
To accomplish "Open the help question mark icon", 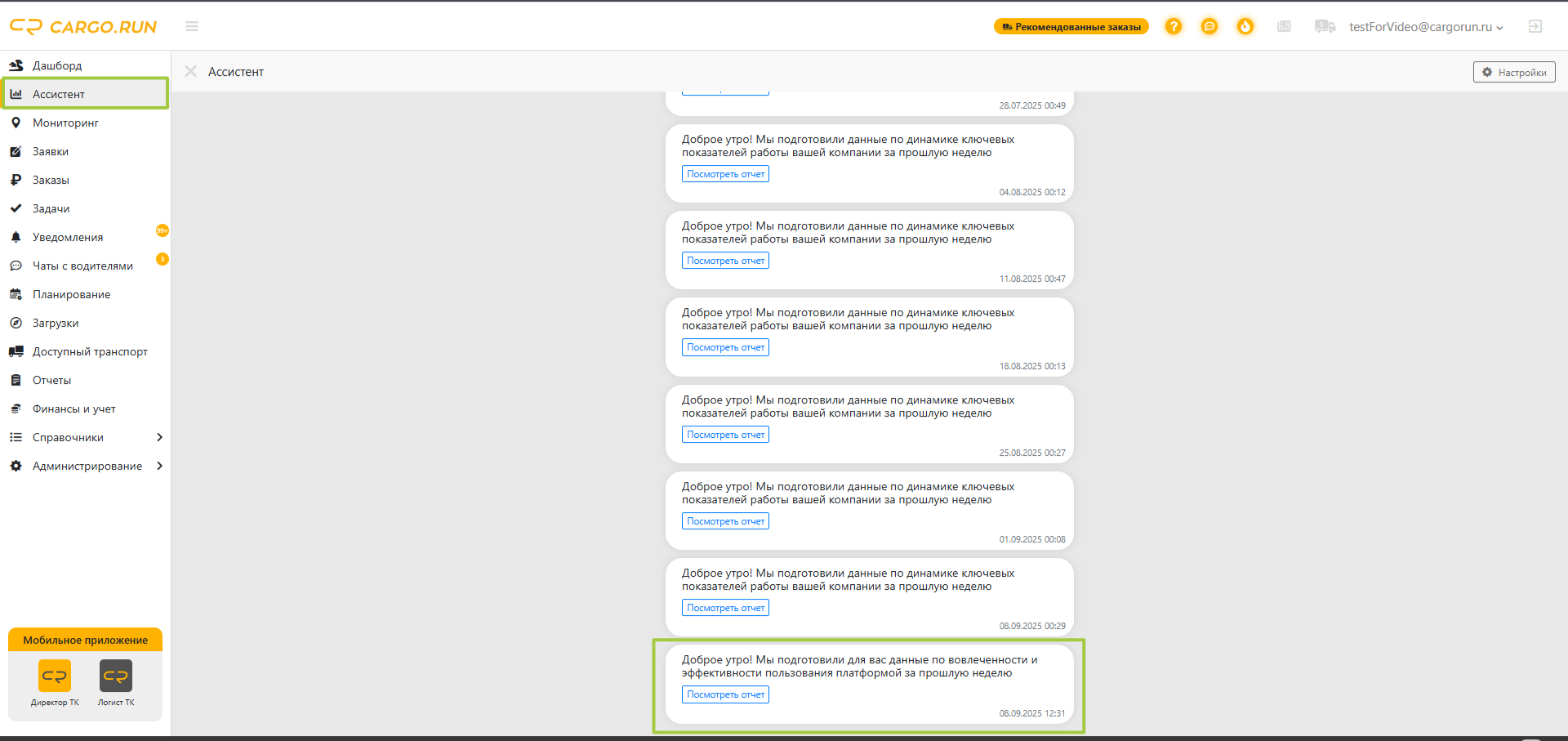I will click(1174, 26).
